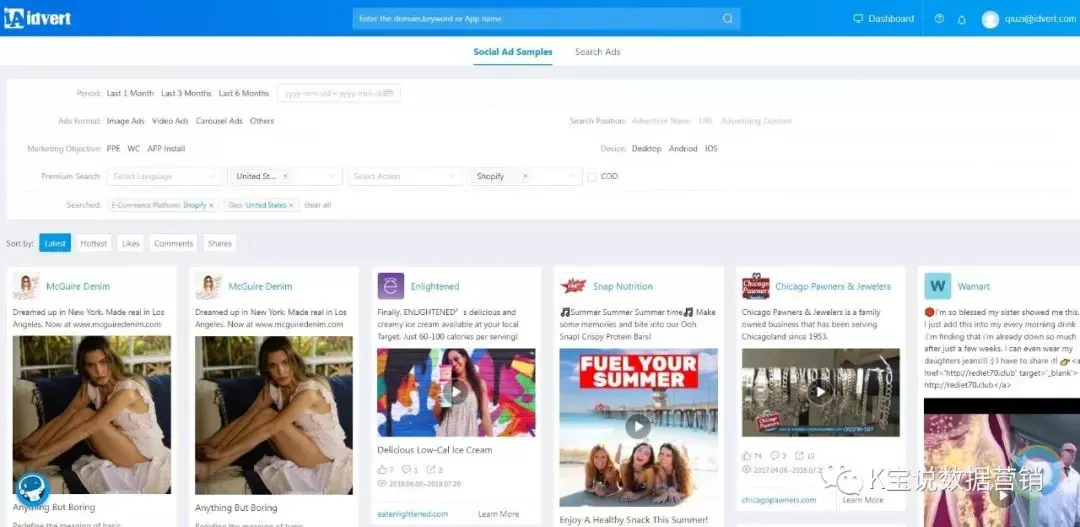Remove the Shopify searched filter tag
1080x527 pixels.
(x=213, y=205)
